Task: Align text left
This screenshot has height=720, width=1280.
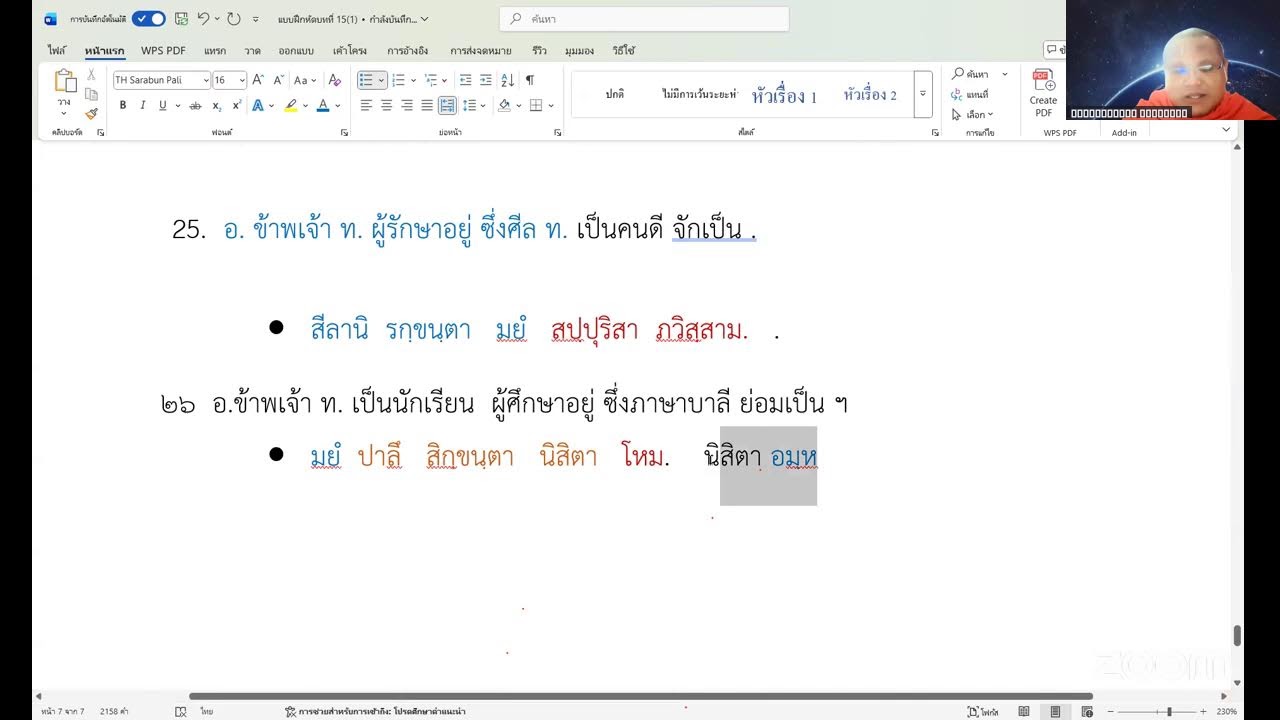Action: click(x=366, y=105)
